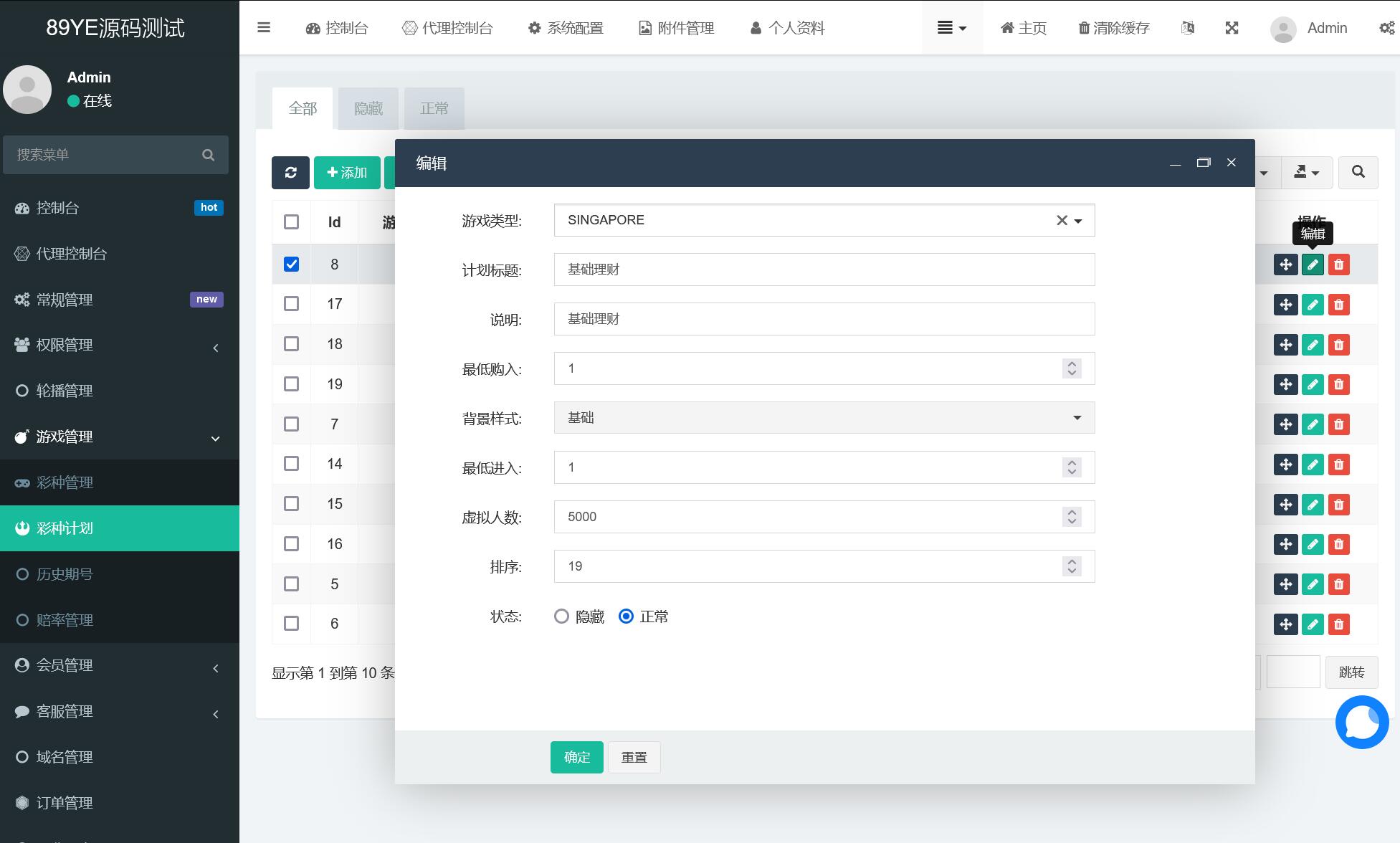Uncheck the checkbox for row 8
1400x843 pixels.
[291, 265]
